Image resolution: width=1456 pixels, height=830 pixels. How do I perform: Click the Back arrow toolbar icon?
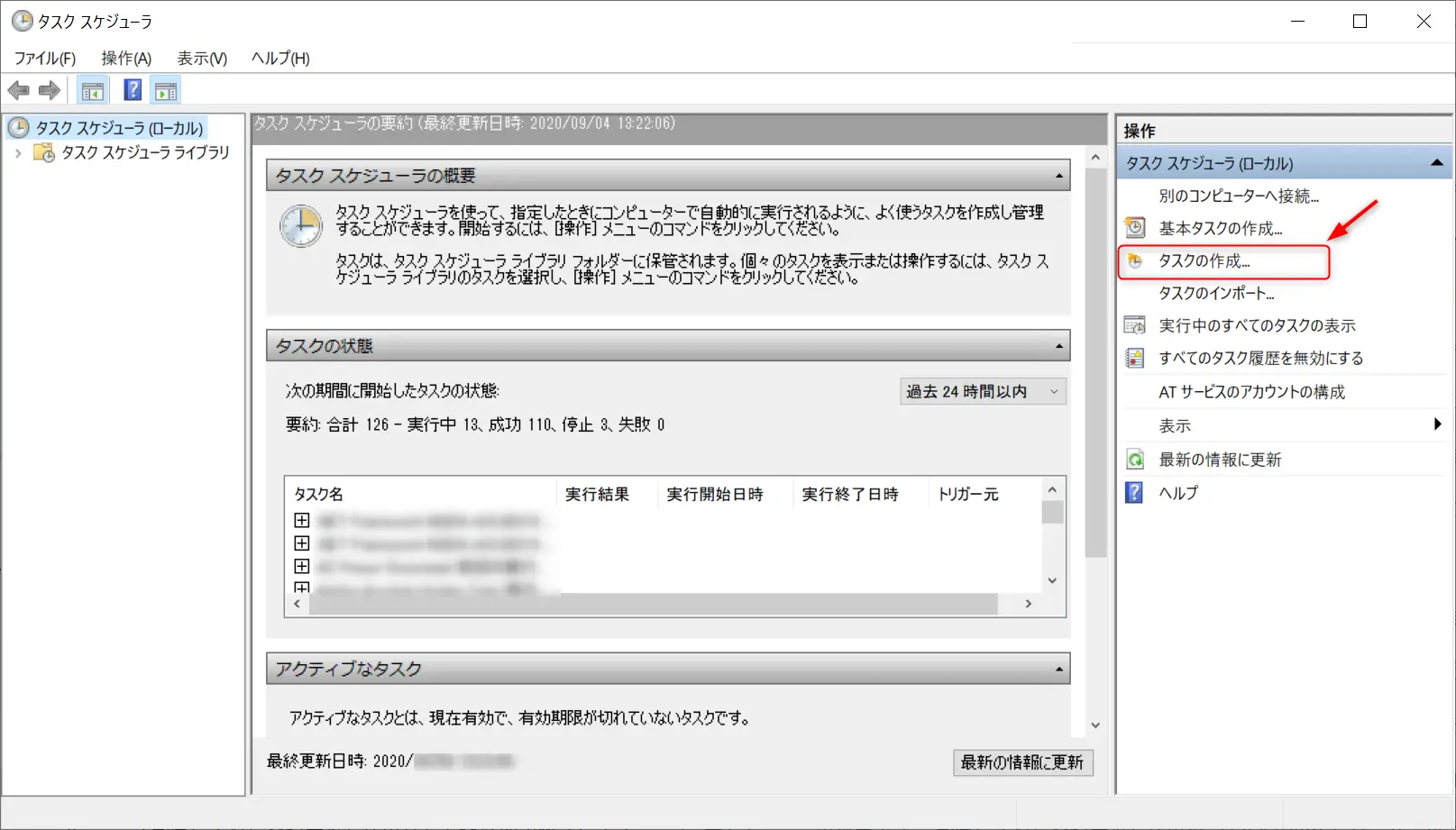point(18,90)
